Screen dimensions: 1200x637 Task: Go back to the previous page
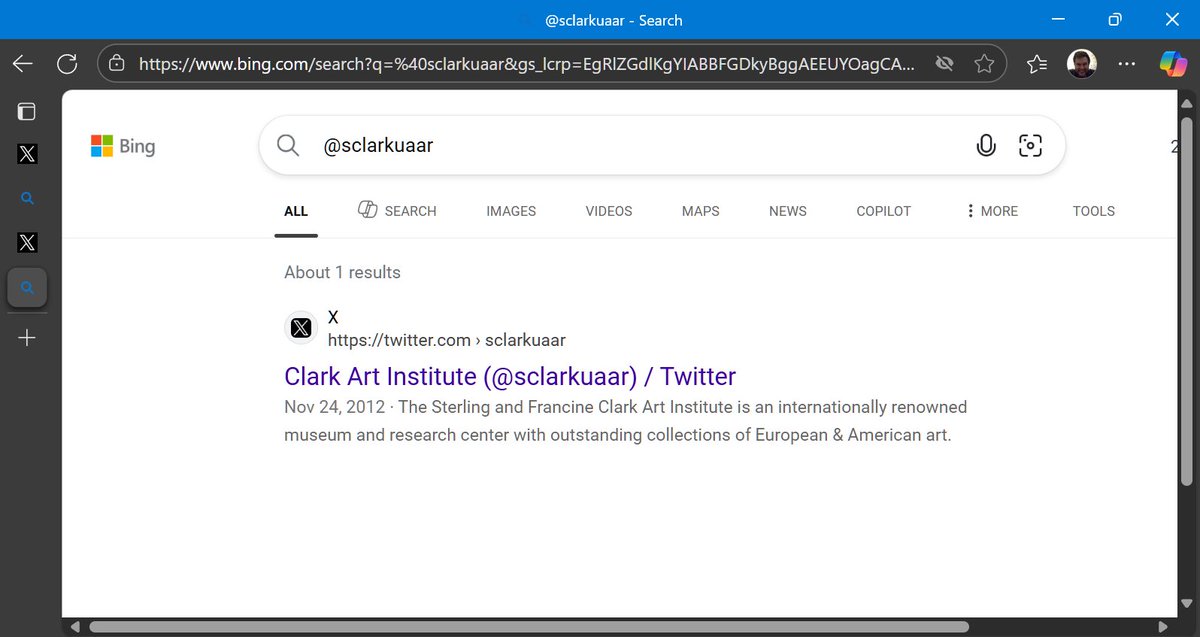[23, 64]
